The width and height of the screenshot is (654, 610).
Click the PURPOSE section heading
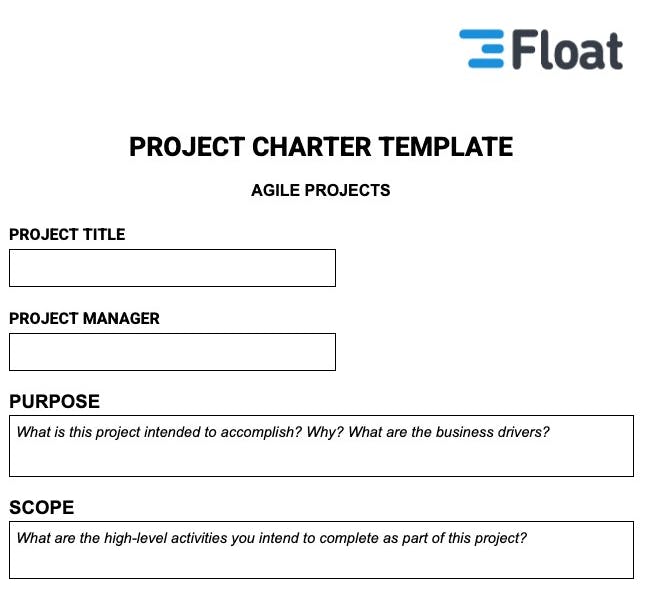55,402
